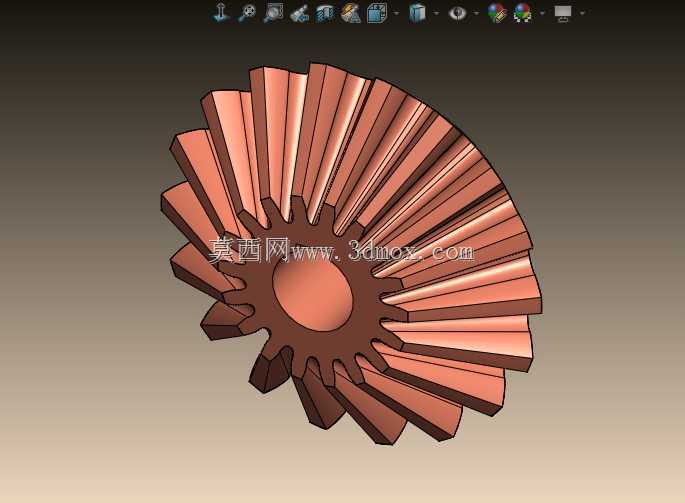Expand the Hide/Show Items dropdown arrow
The width and height of the screenshot is (685, 503).
pos(476,14)
